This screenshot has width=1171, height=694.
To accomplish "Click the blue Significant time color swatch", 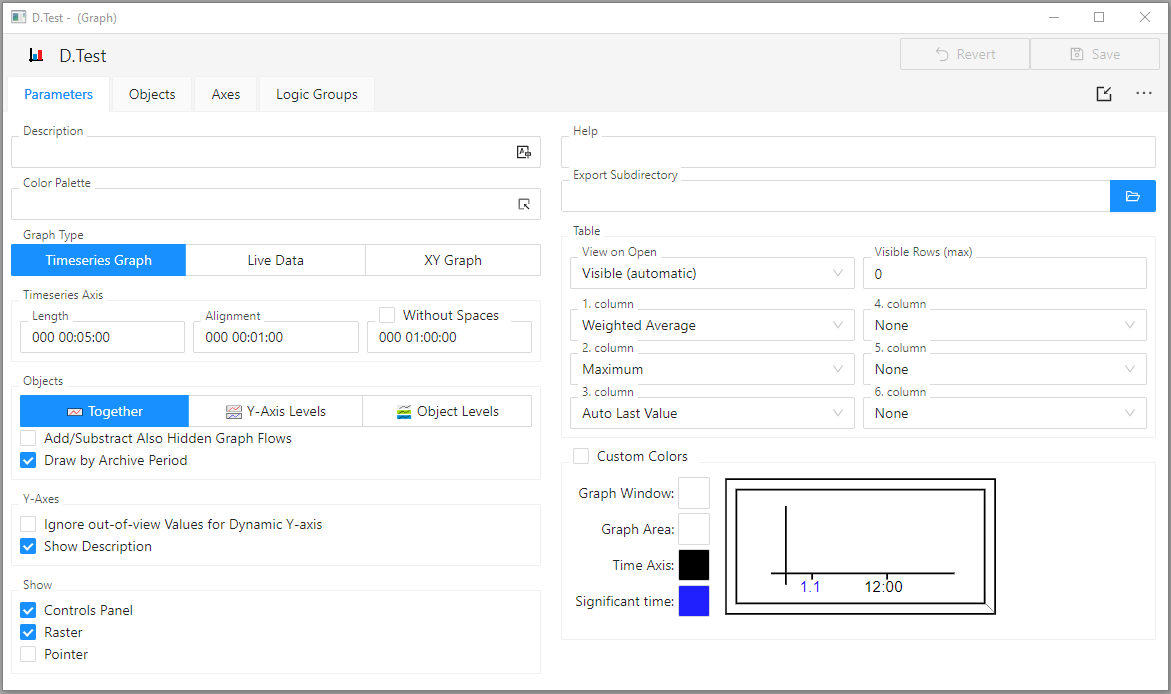I will pyautogui.click(x=693, y=601).
